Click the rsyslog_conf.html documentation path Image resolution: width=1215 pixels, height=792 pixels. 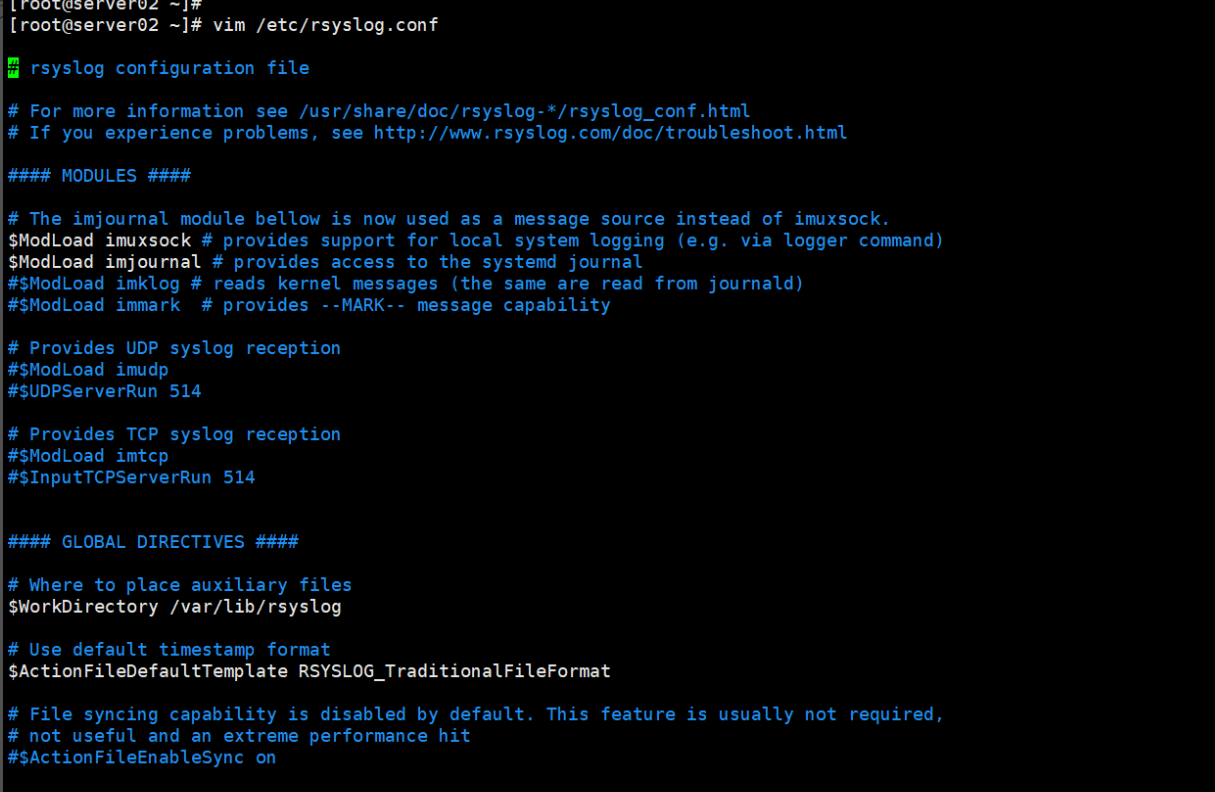[x=524, y=111]
